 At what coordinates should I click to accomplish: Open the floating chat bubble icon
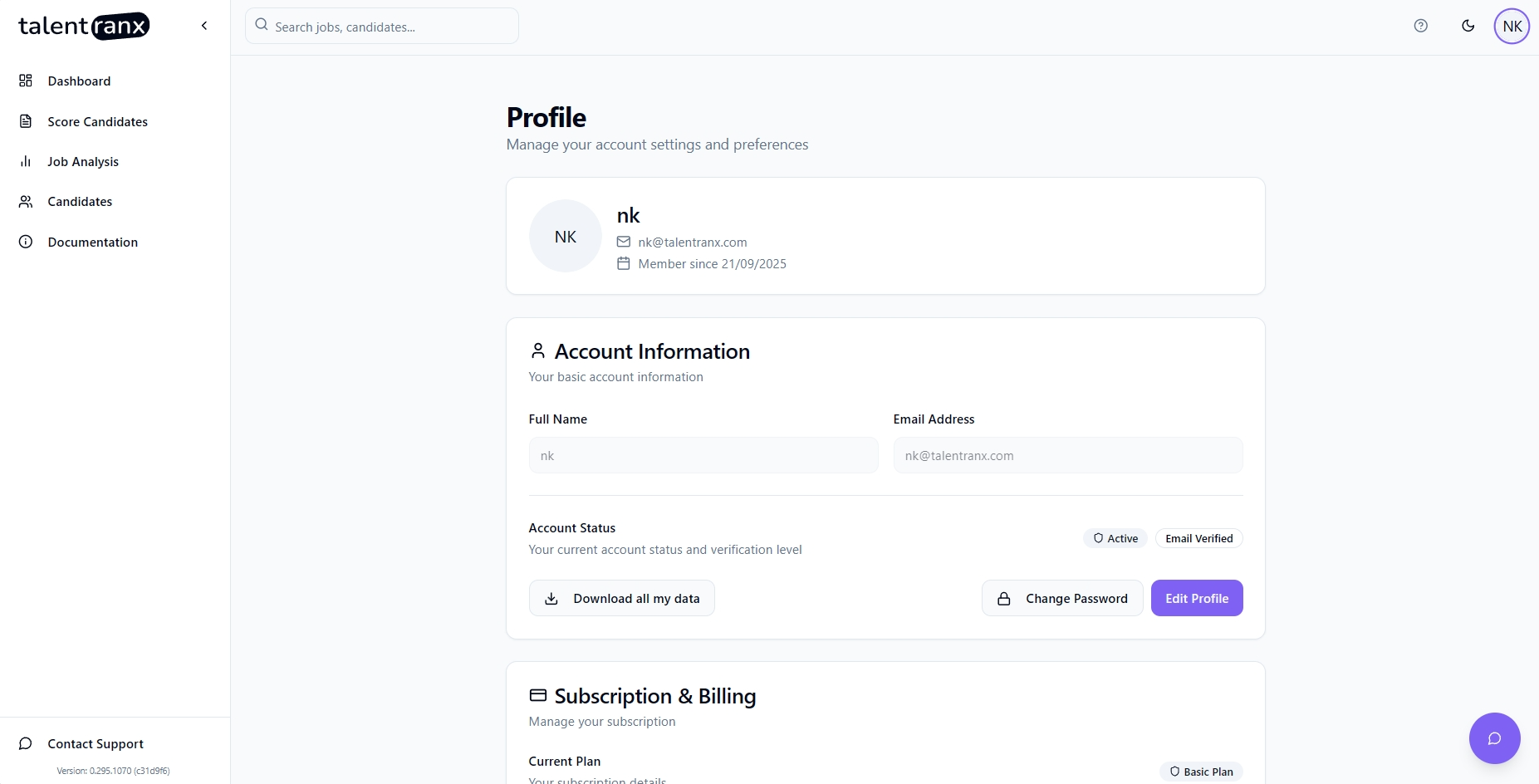[x=1495, y=738]
